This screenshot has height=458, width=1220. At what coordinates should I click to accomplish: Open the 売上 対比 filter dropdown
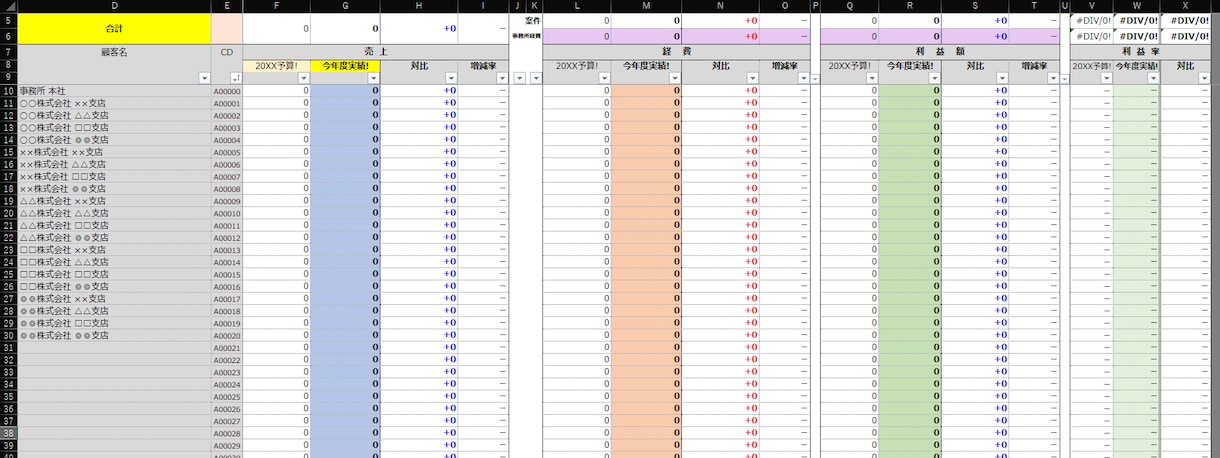(x=451, y=78)
